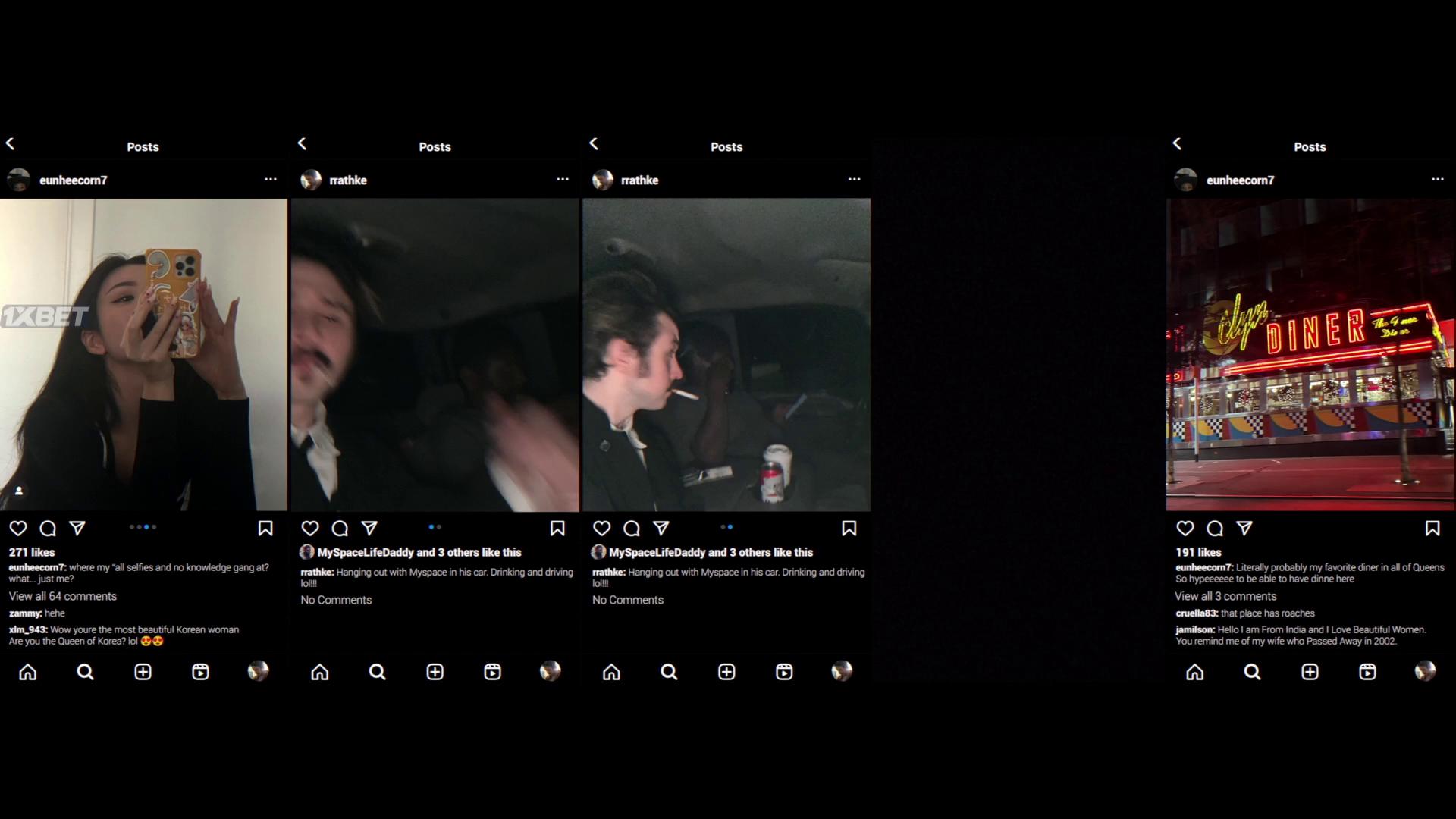Open three-dot options on eunheecorn7 selfie post
Viewport: 1456px width, 819px height.
(271, 180)
